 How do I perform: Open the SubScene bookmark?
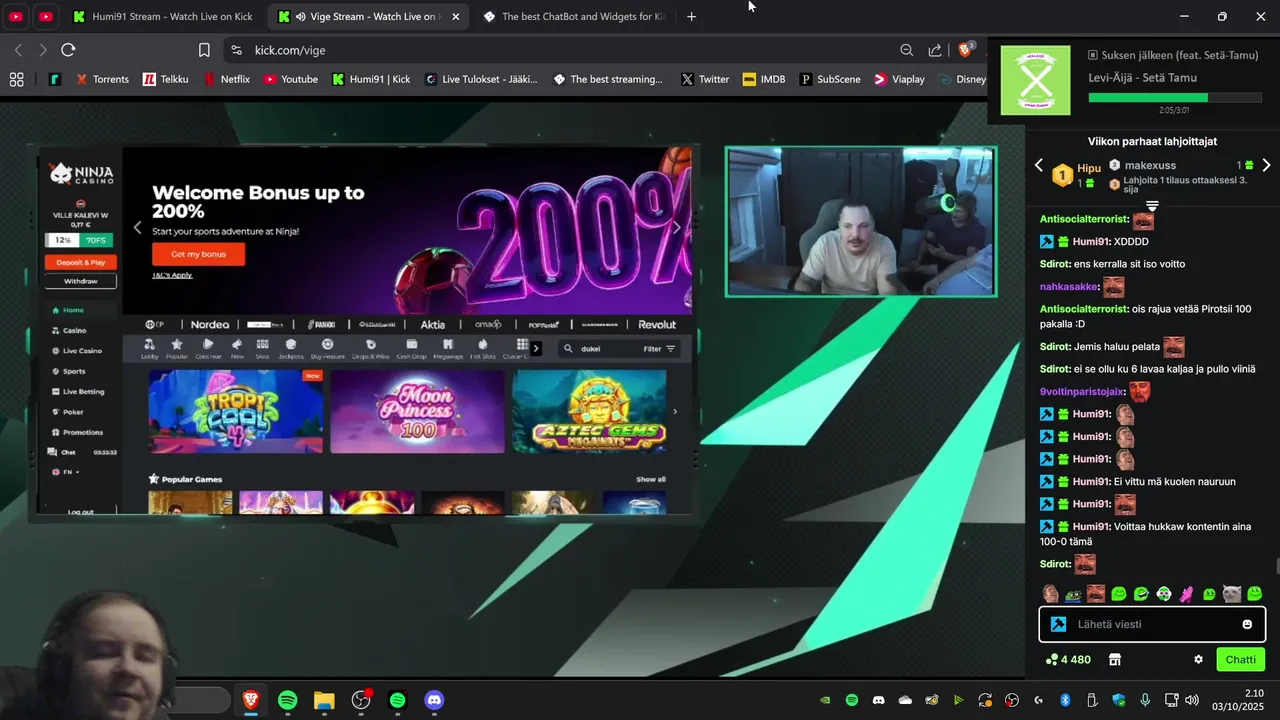(x=830, y=79)
